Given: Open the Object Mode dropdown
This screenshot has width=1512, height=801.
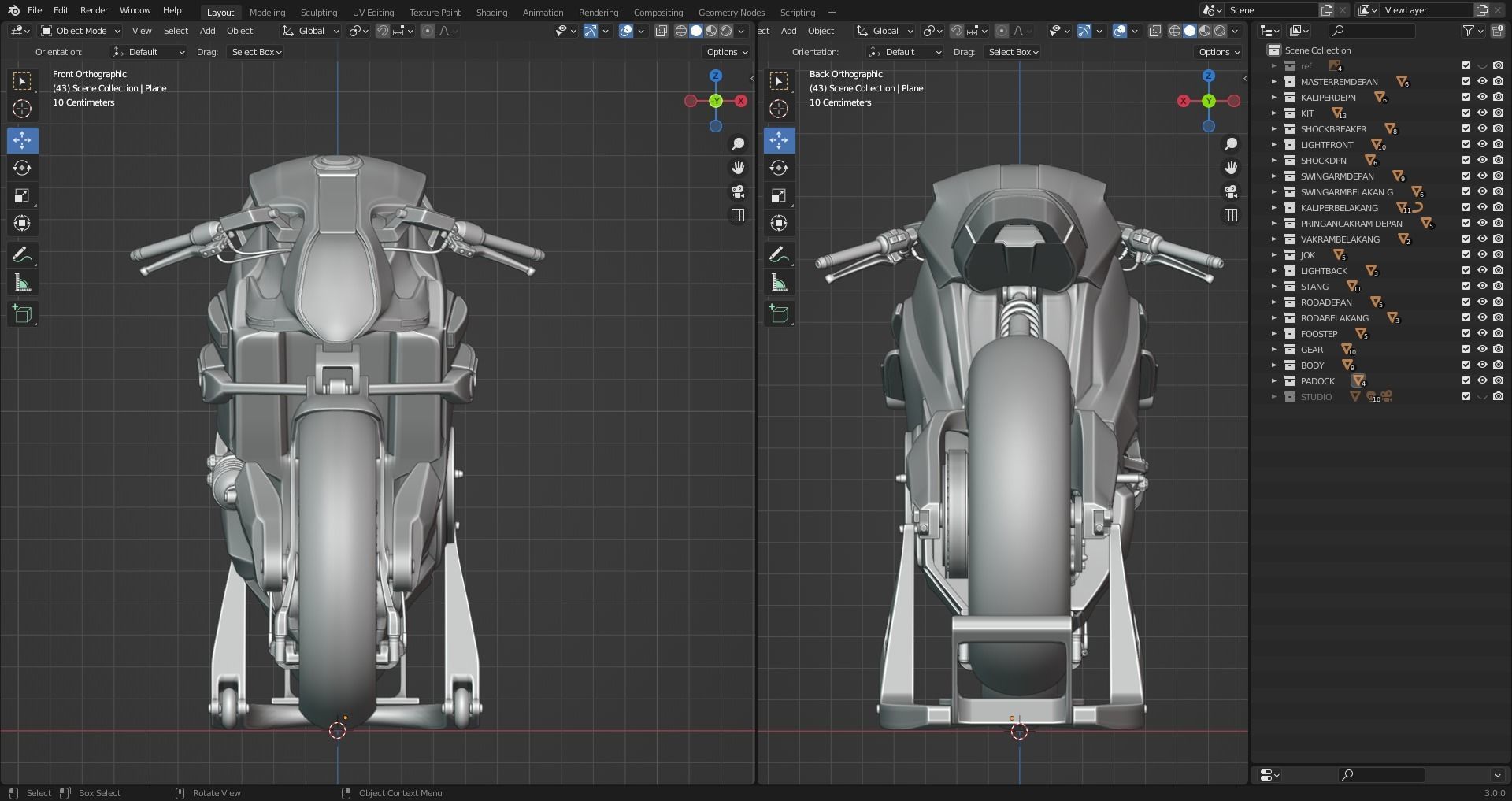Looking at the screenshot, I should pos(80,31).
